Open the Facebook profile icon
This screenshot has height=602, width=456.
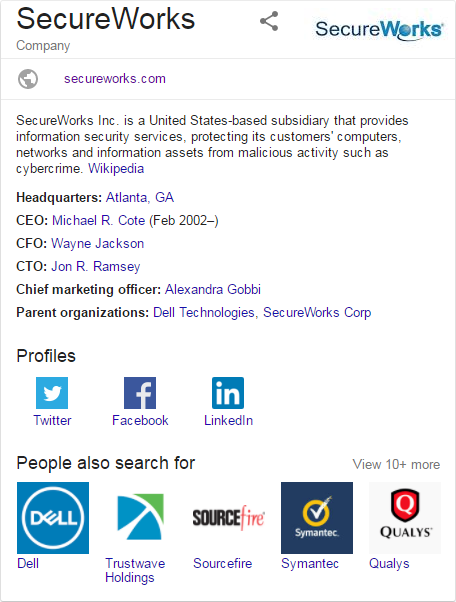140,393
